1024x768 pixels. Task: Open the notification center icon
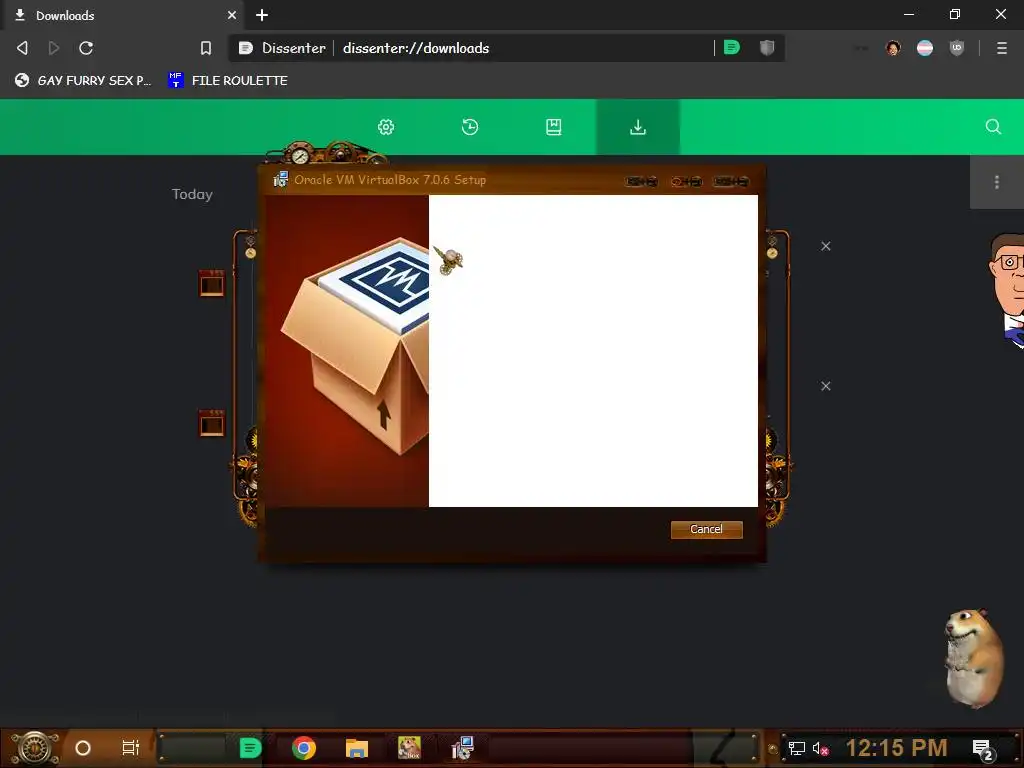coord(982,749)
